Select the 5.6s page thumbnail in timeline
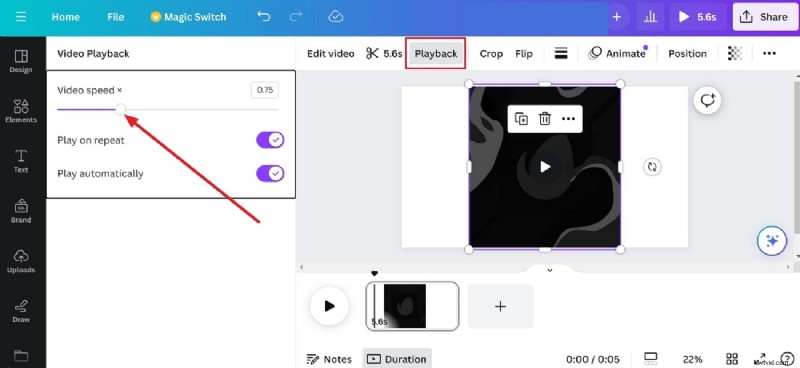800x368 pixels. 412,306
